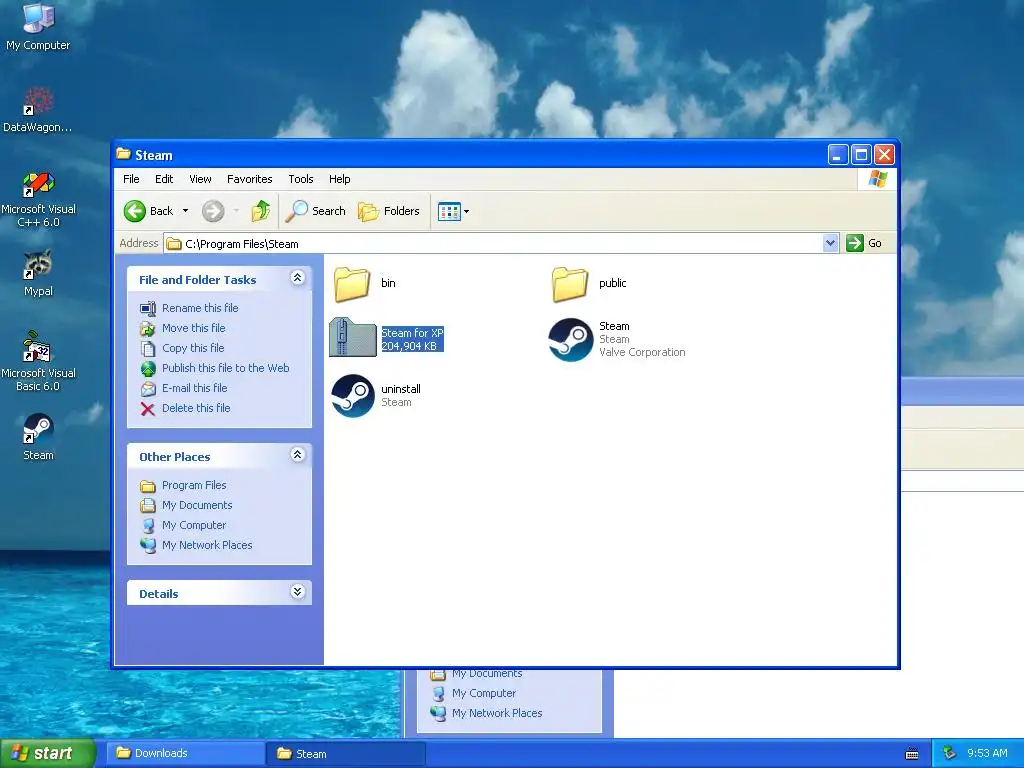Maximize the Steam window
Viewport: 1024px width, 768px height.
pos(861,155)
